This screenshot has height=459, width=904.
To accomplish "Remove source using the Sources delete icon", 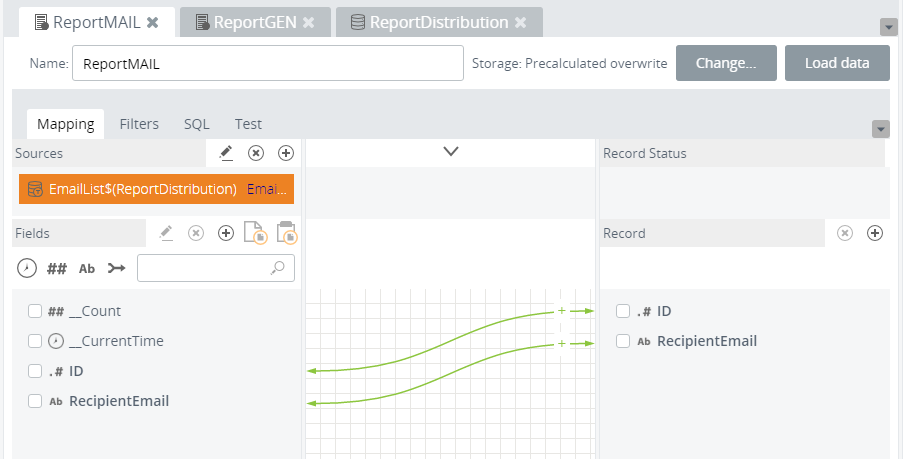I will pyautogui.click(x=256, y=153).
